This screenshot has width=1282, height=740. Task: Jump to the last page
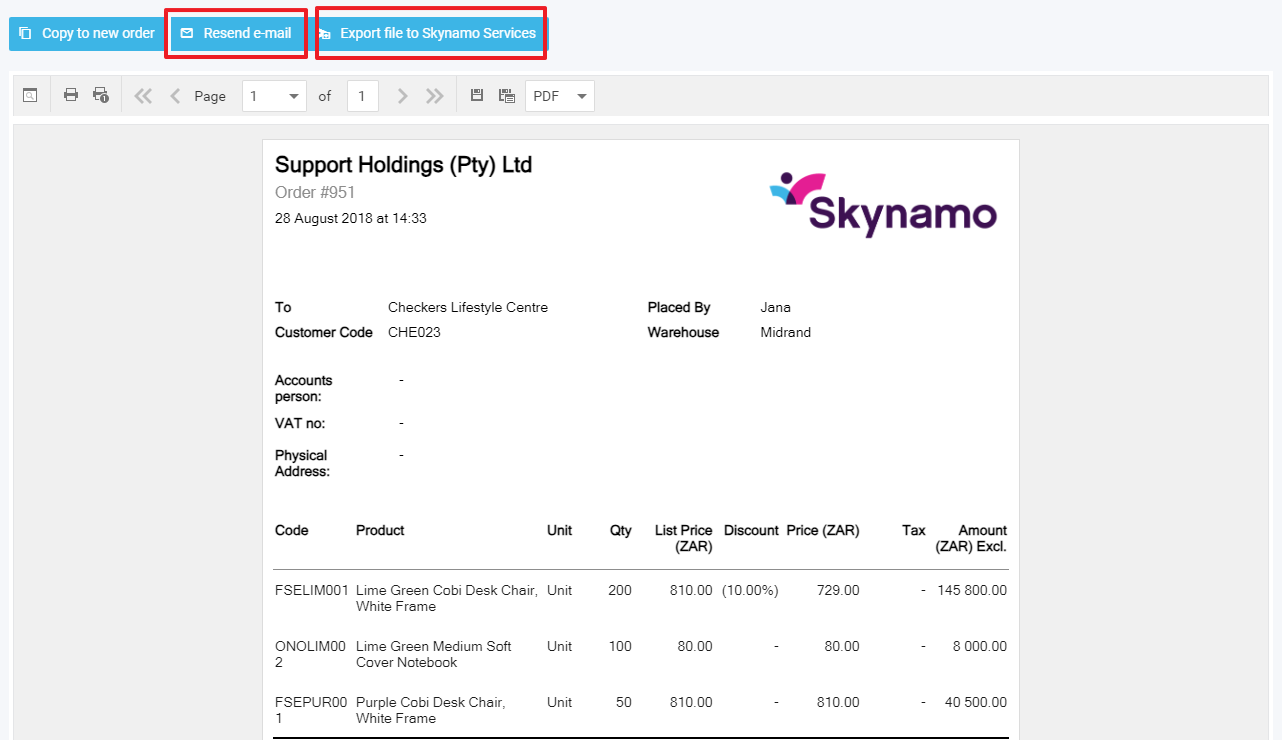point(434,96)
